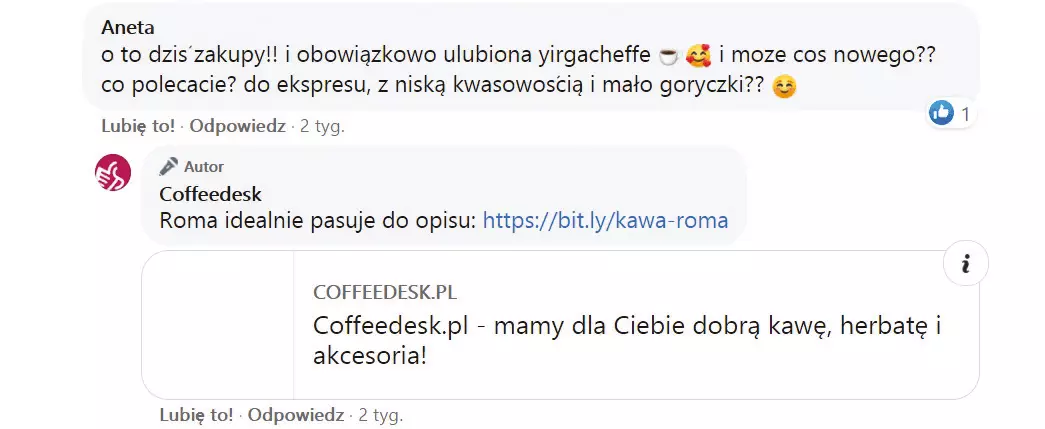Click the blue thumbs-up reaction icon
The width and height of the screenshot is (1045, 429).
point(941,114)
